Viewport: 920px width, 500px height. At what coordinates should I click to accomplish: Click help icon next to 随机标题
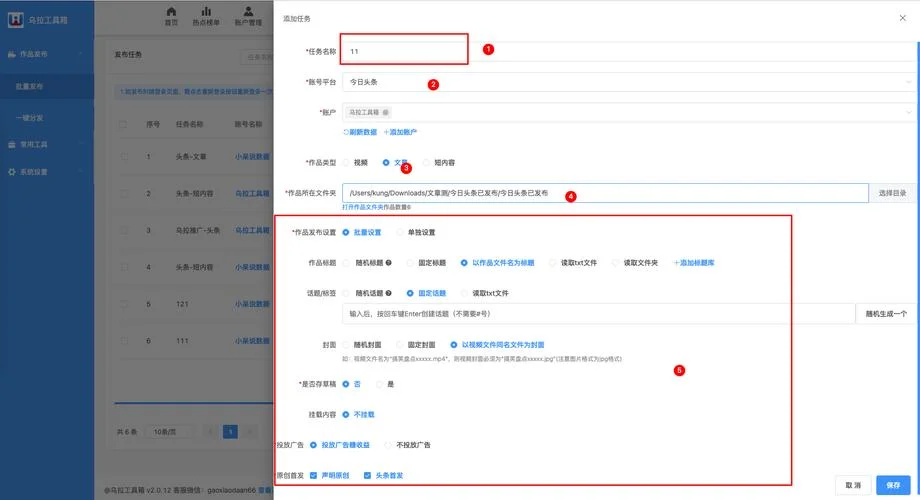pos(388,263)
